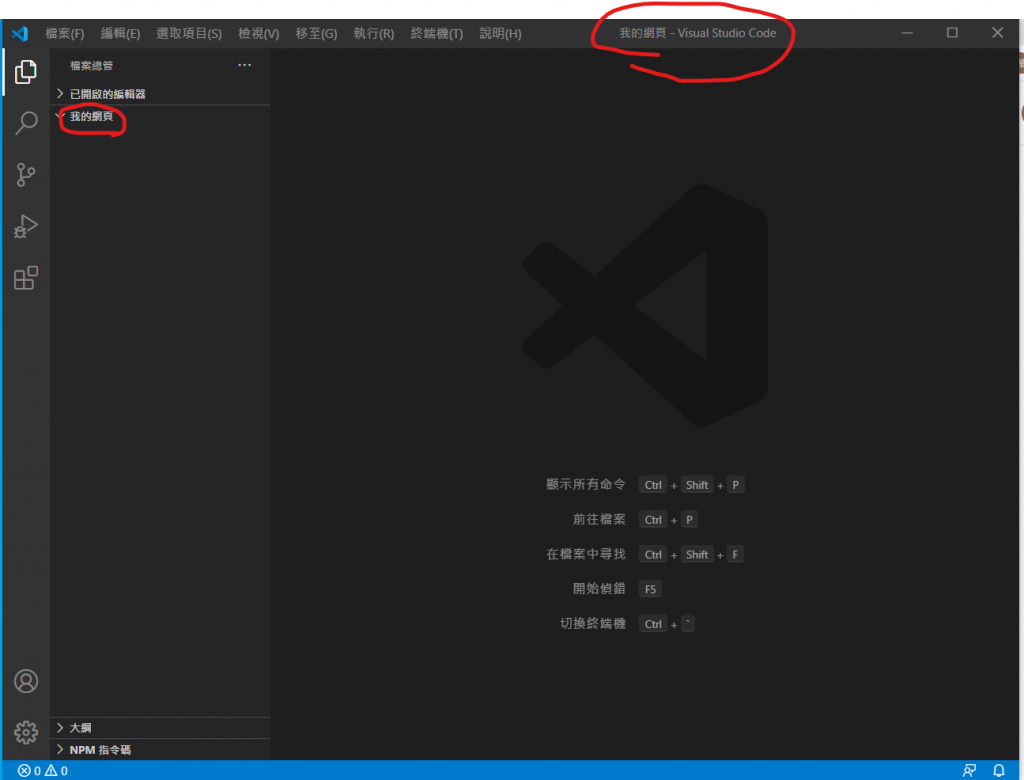This screenshot has height=780, width=1024.
Task: Open the 執行(R) menu
Action: click(374, 33)
